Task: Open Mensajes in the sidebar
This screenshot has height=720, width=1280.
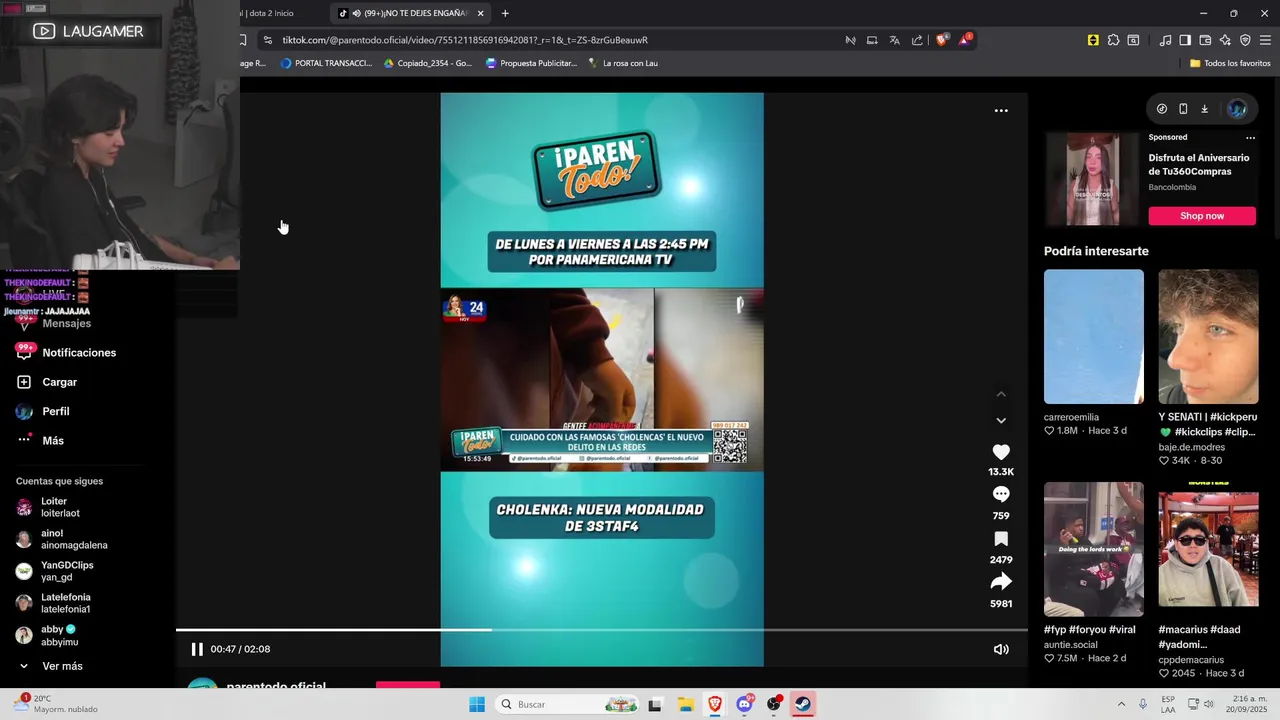Action: (54, 323)
